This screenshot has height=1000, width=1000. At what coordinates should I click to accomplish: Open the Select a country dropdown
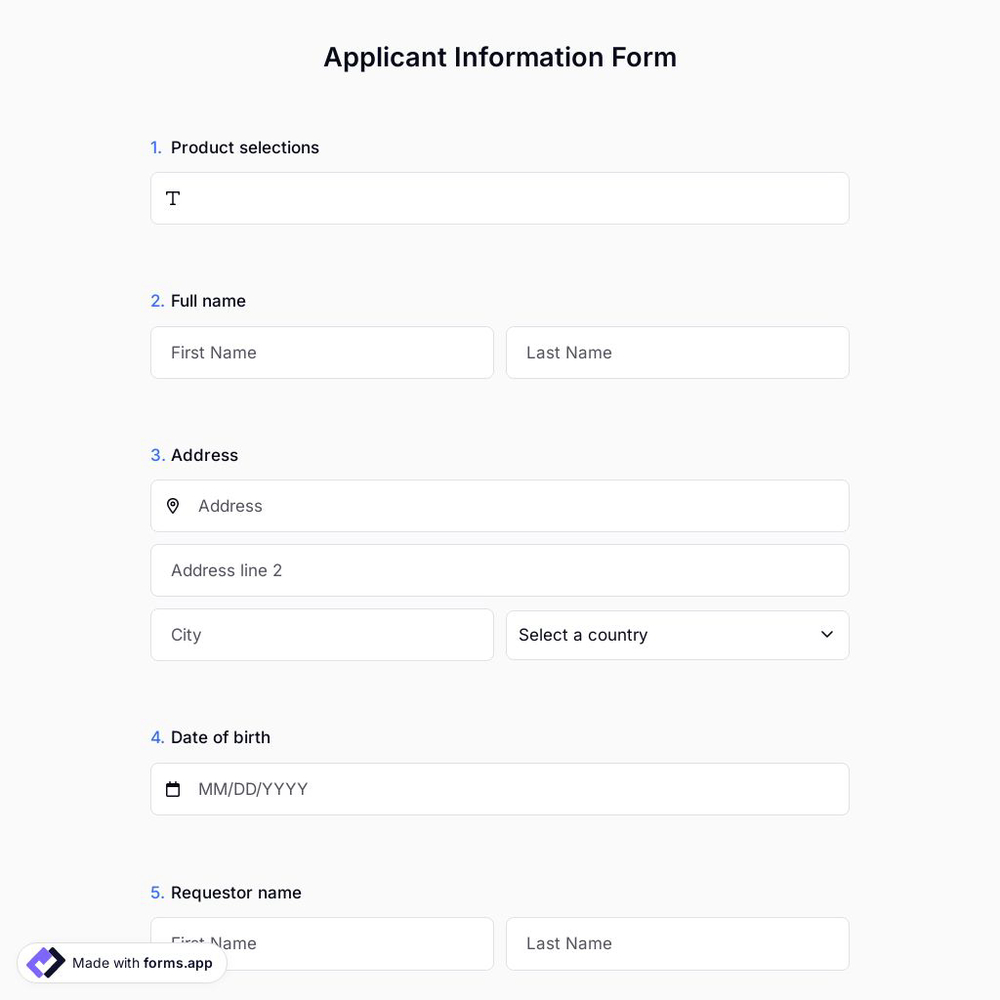coord(678,635)
